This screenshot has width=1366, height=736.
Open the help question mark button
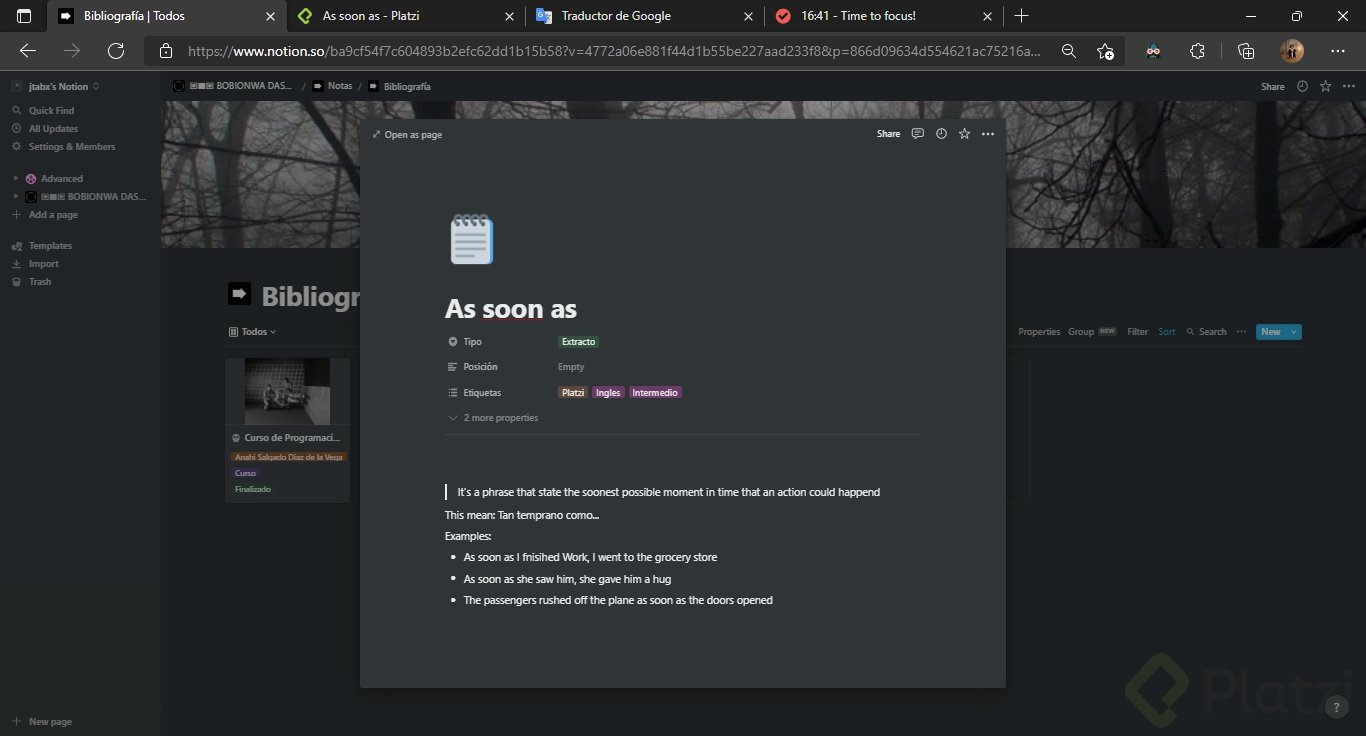[1338, 707]
